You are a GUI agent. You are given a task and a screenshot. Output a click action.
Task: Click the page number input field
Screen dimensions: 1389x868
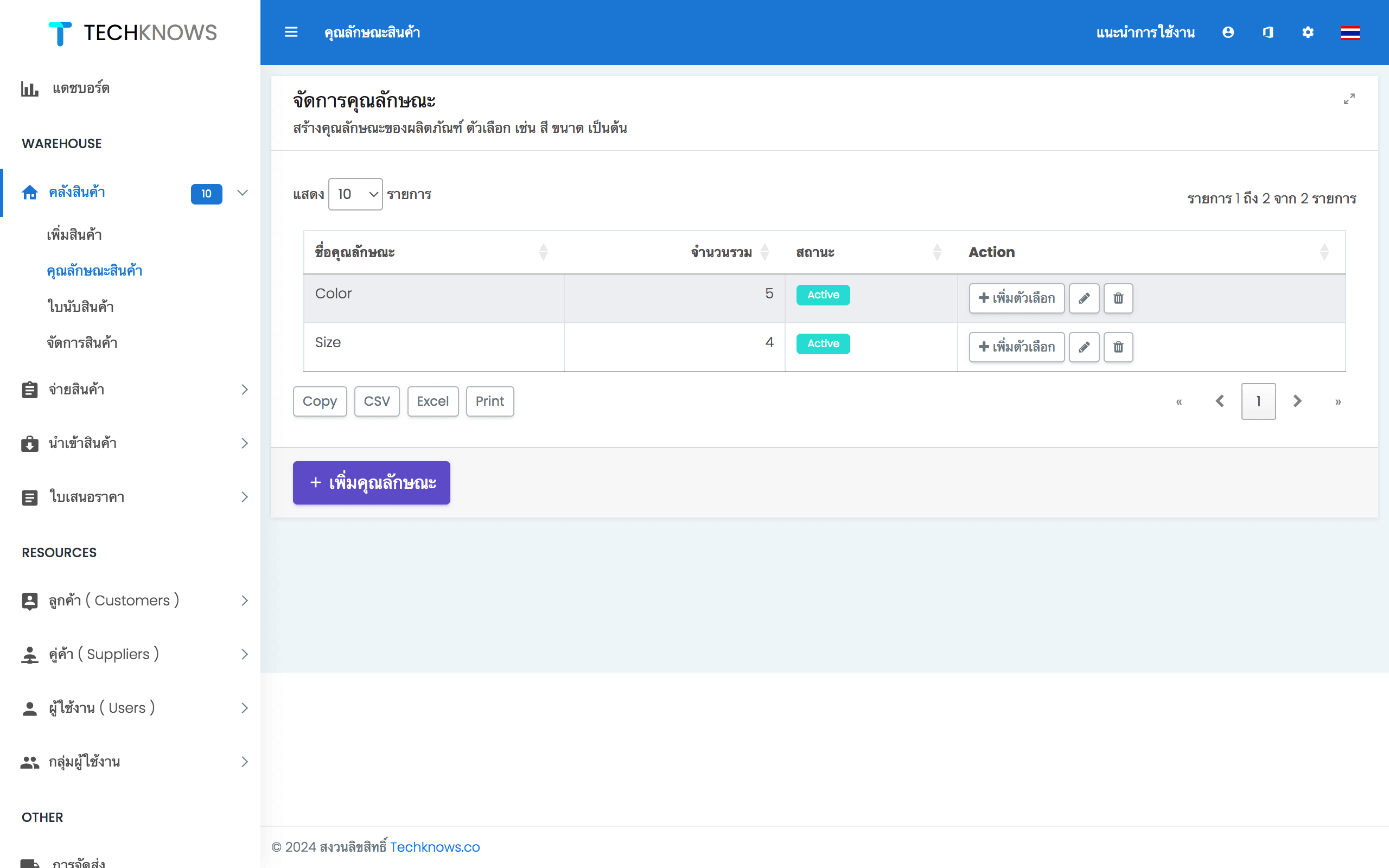pyautogui.click(x=1259, y=401)
